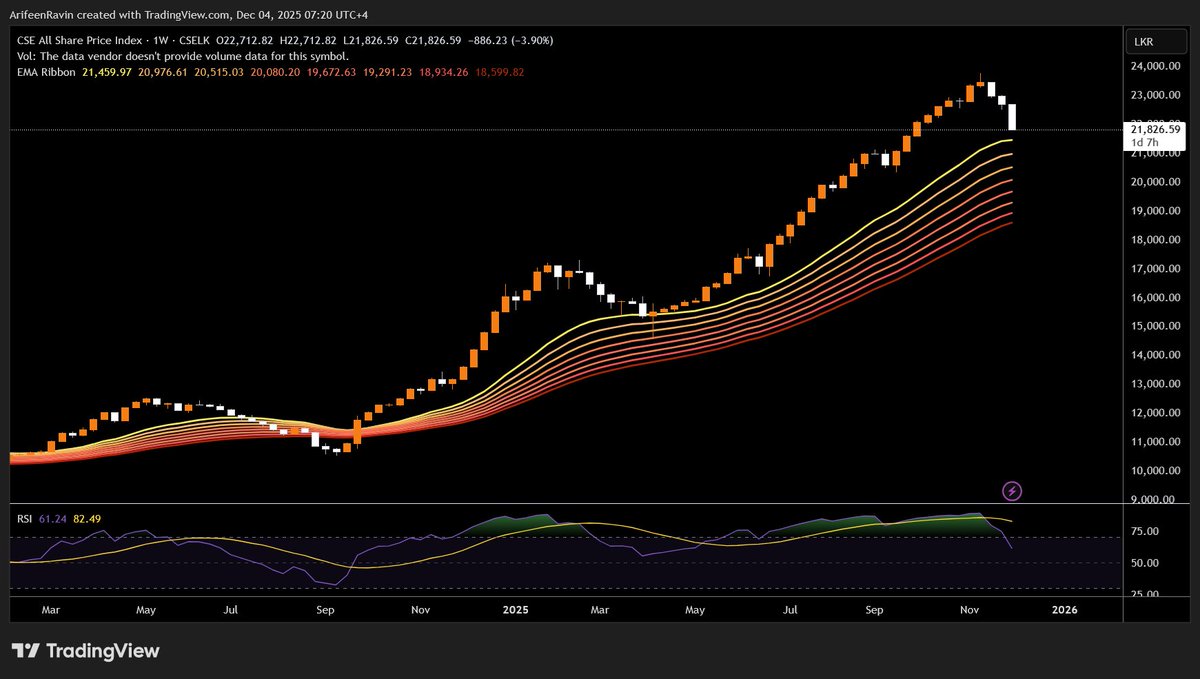The image size is (1200, 679).
Task: Click the current price tag 21,826.59 on axis
Action: 1155,129
